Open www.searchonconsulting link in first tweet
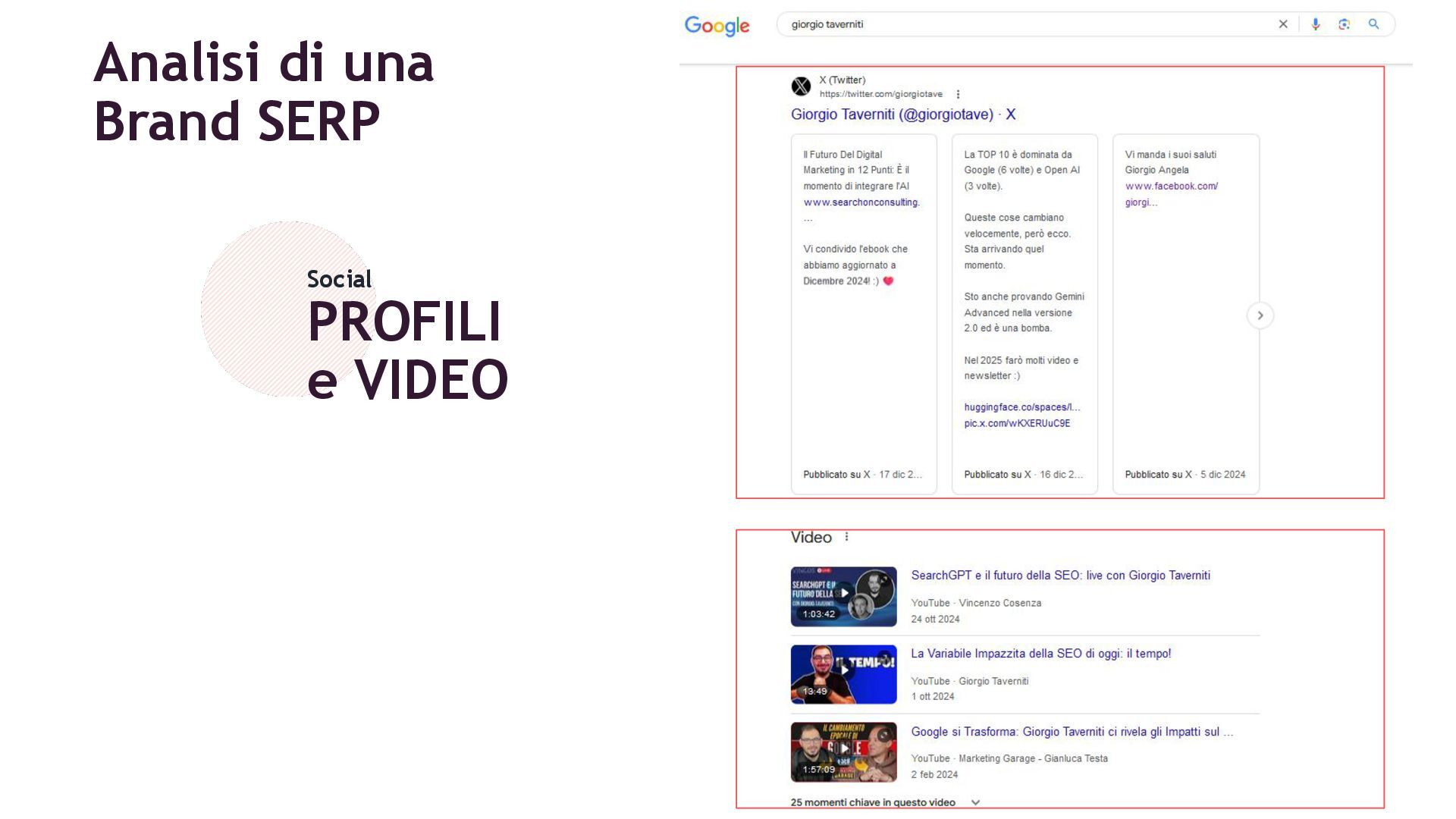 861,202
